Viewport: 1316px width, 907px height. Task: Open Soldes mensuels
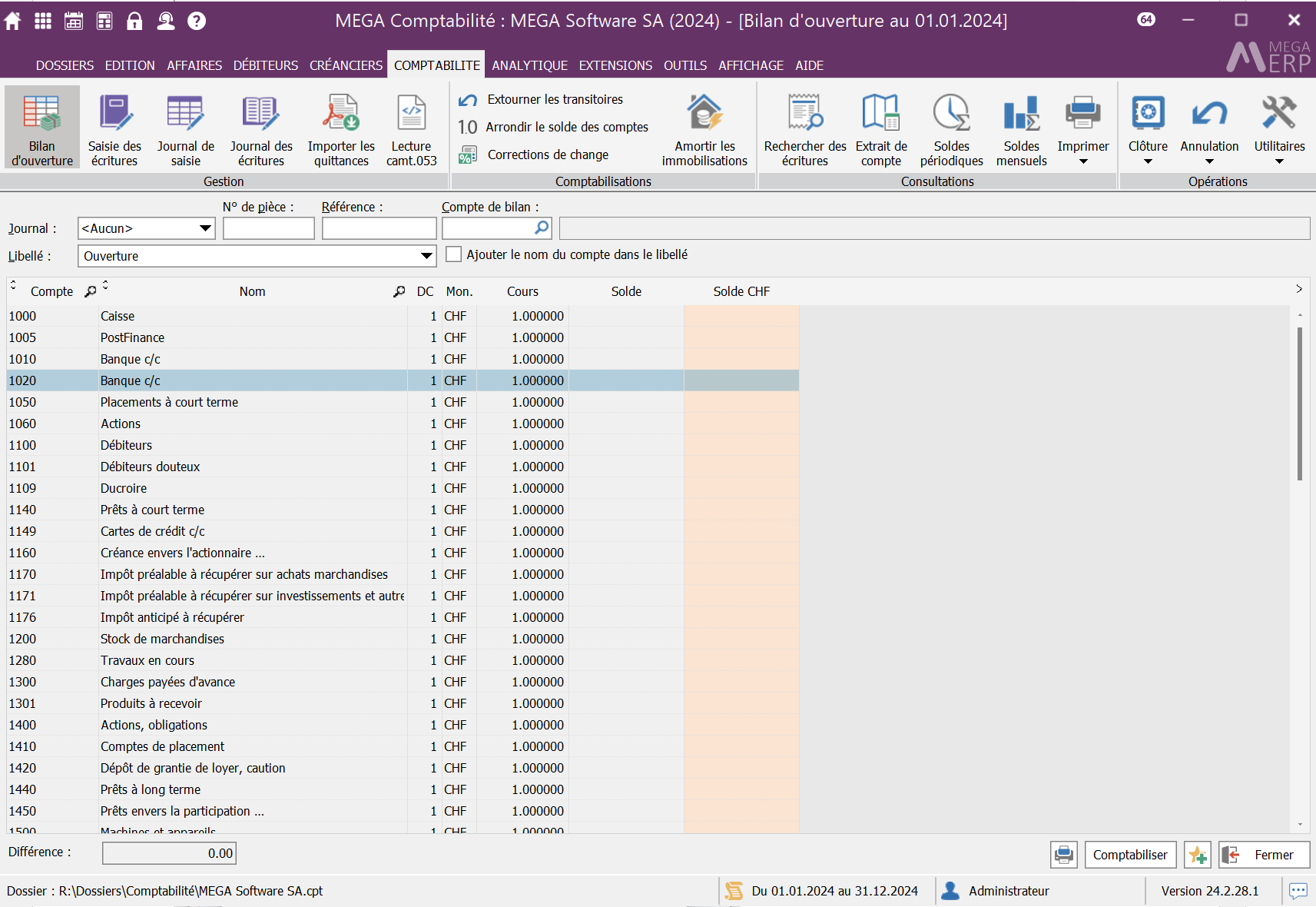click(1022, 131)
